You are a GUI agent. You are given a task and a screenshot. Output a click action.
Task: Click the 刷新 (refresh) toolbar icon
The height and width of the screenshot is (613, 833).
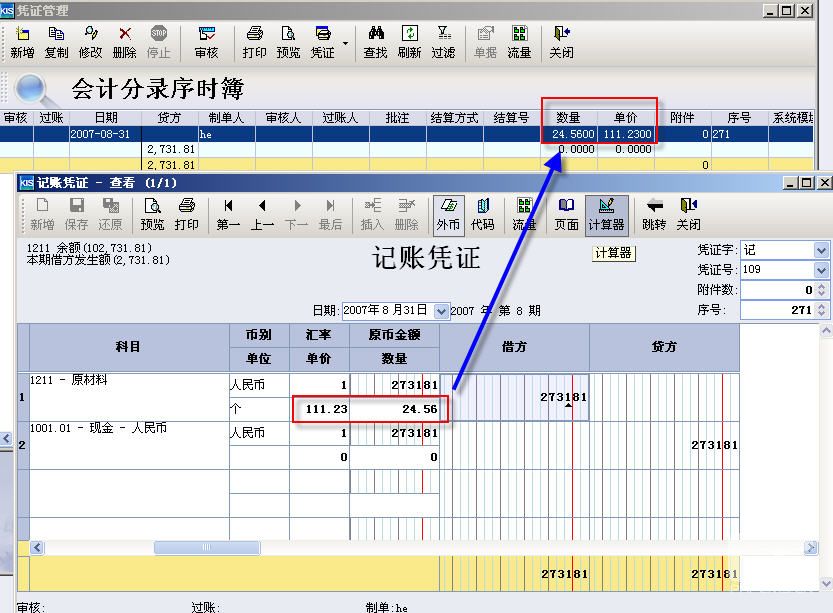(409, 42)
